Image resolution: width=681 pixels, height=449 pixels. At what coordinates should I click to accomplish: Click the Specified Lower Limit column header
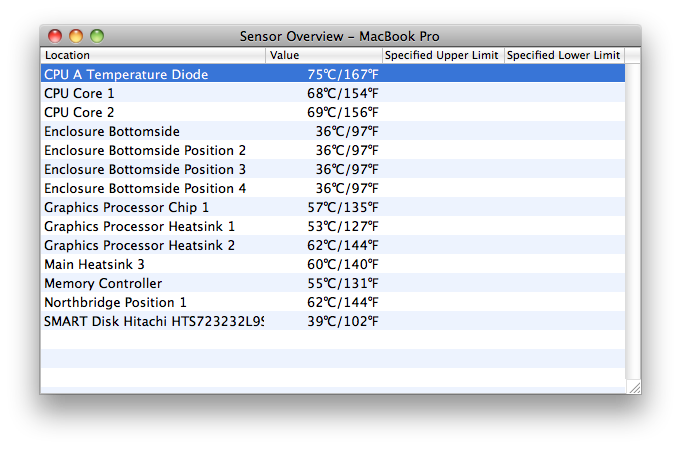[564, 55]
